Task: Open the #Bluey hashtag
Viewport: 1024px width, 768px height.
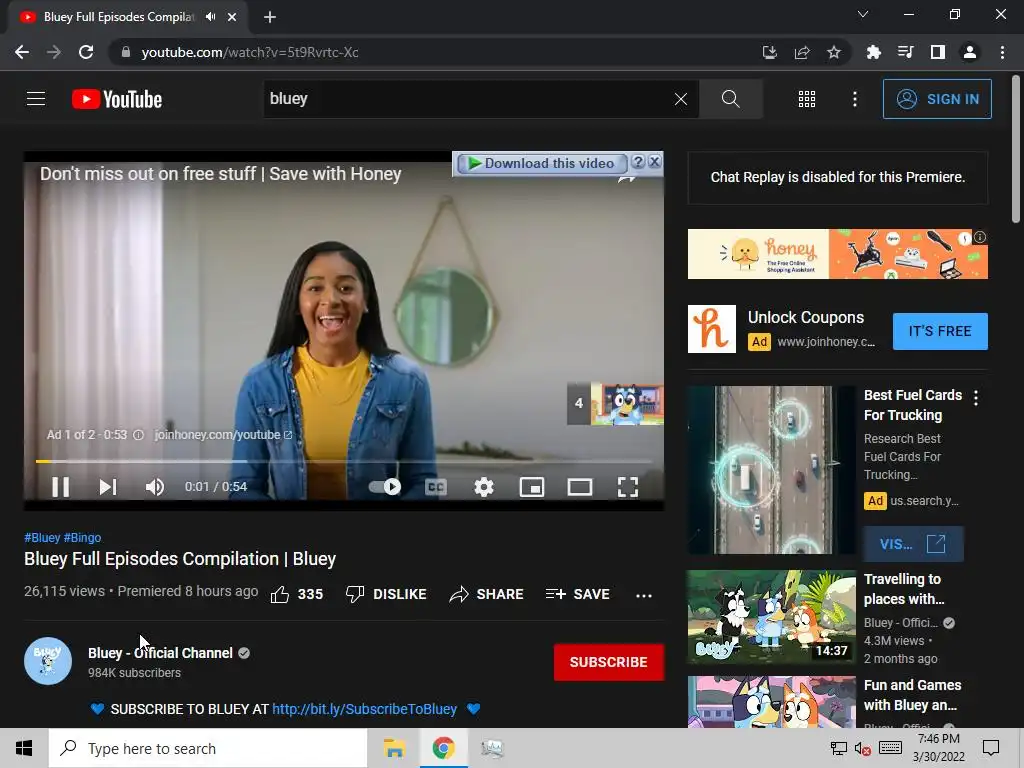Action: pyautogui.click(x=42, y=537)
